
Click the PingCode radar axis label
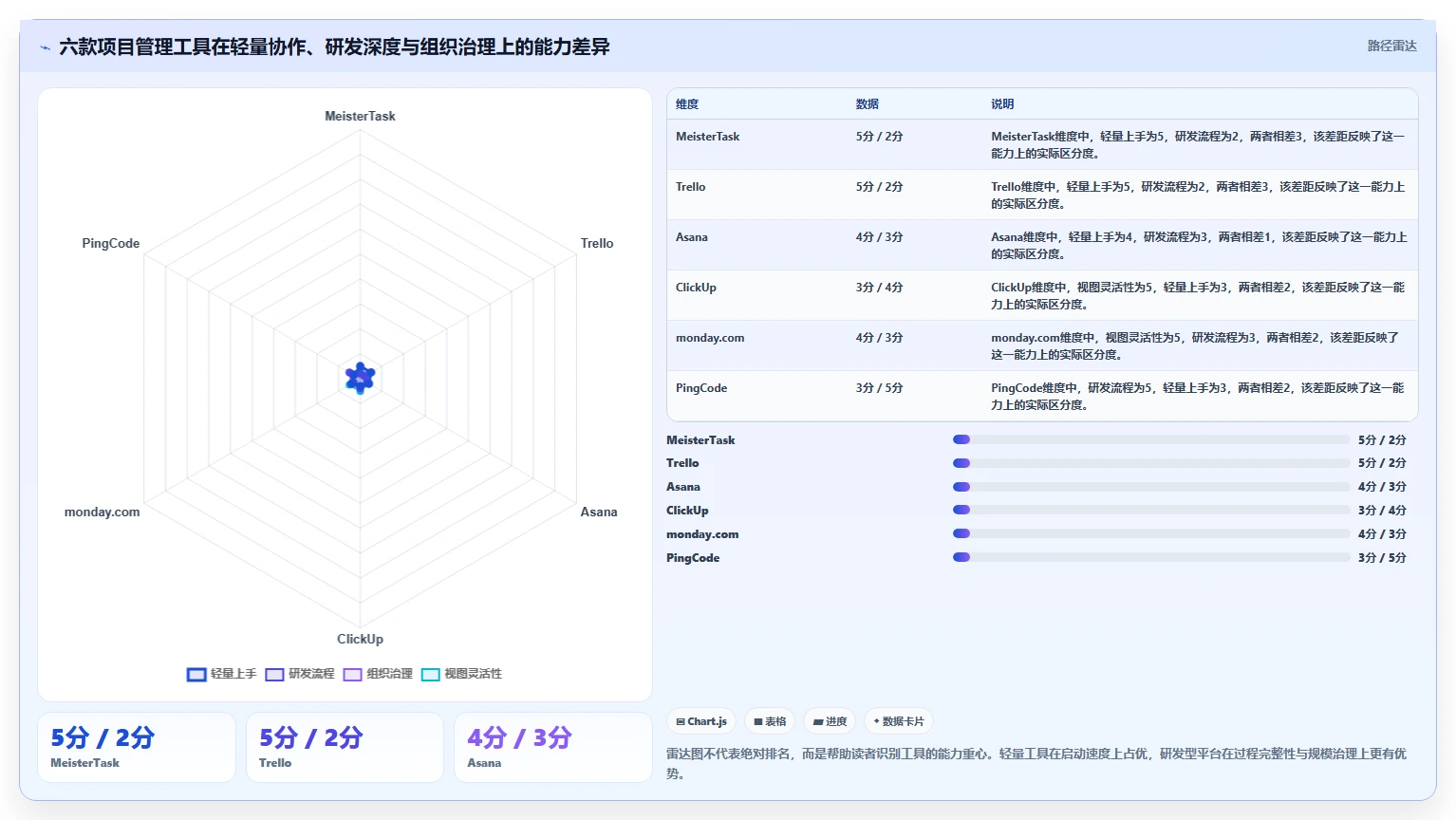click(110, 243)
